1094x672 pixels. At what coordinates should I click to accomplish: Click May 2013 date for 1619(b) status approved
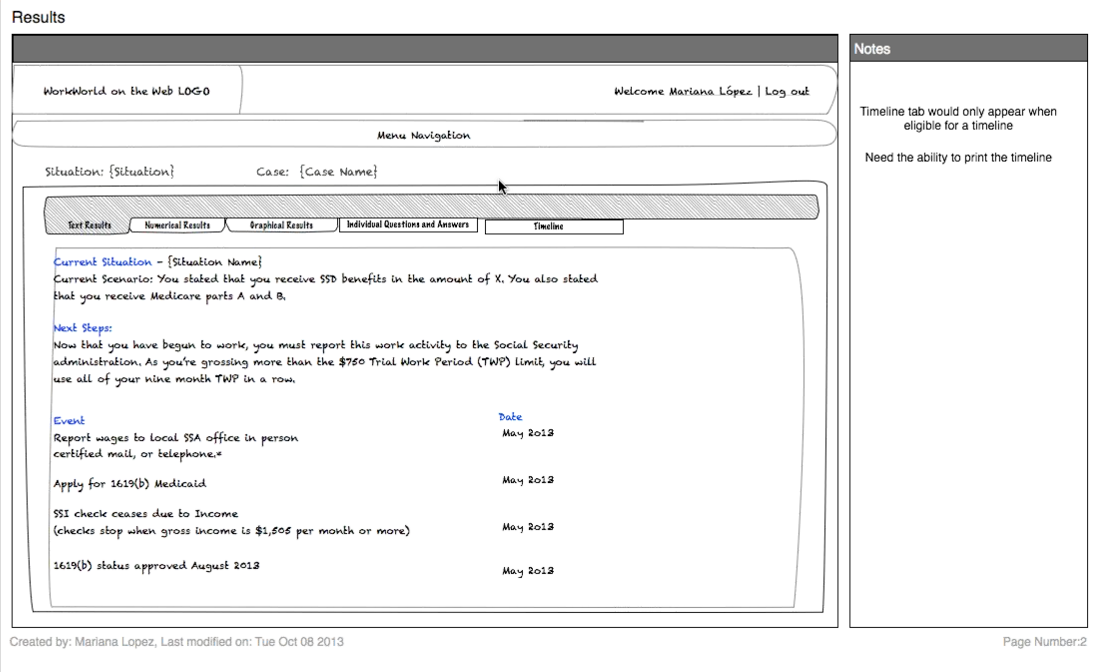tap(528, 570)
